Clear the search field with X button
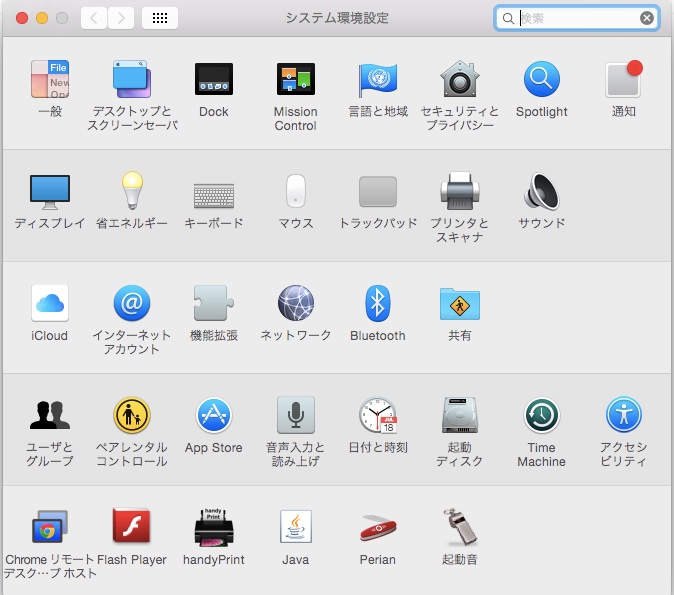The image size is (674, 595). 647,18
